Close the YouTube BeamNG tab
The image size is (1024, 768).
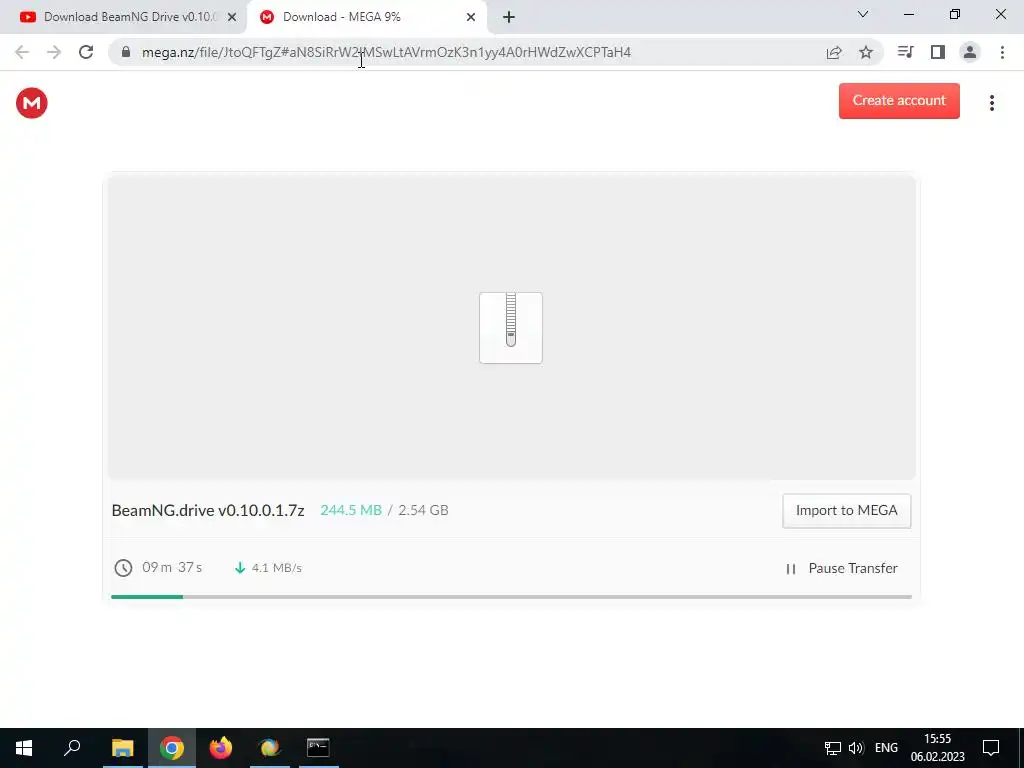pyautogui.click(x=232, y=17)
